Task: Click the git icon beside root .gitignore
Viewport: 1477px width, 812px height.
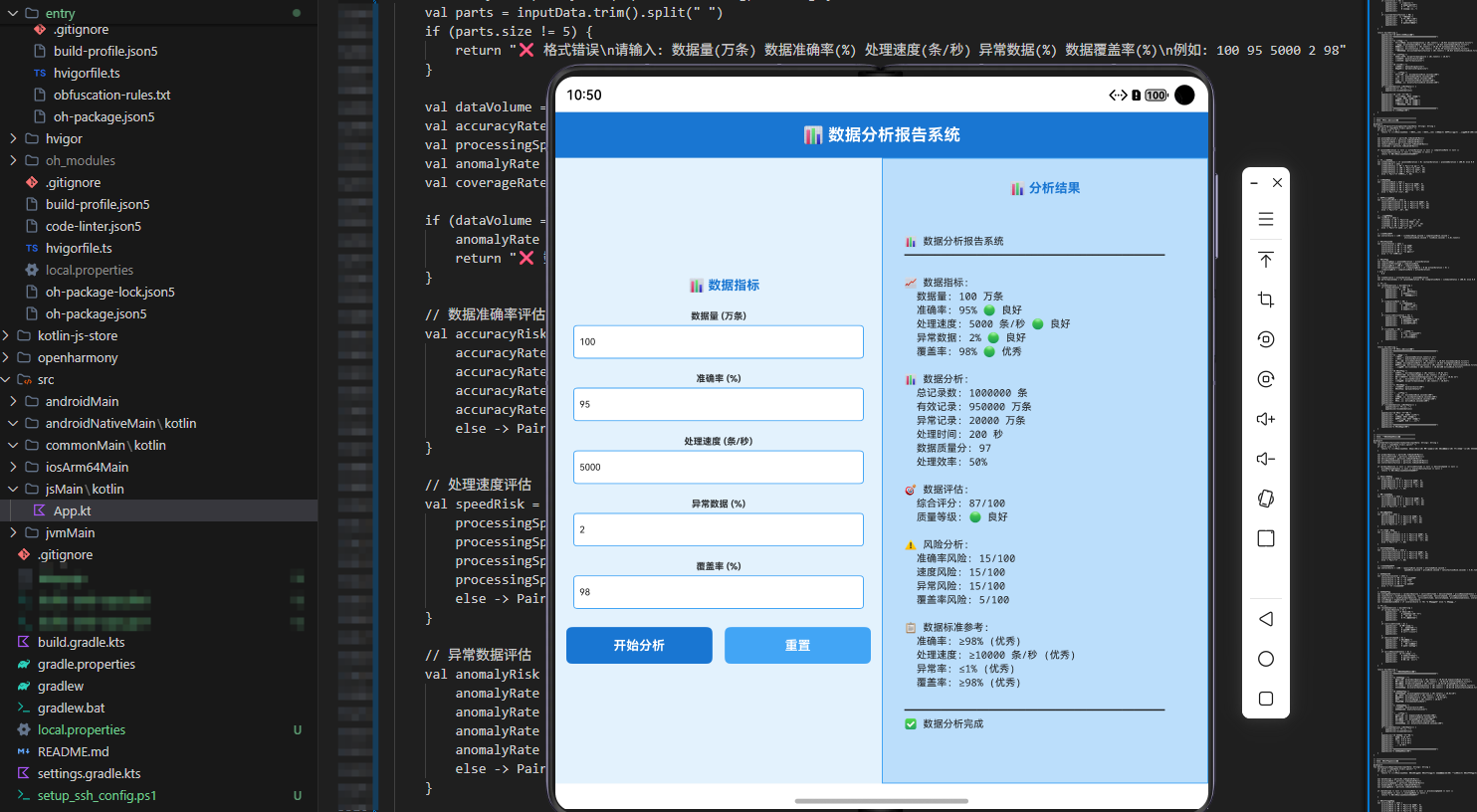Action: click(24, 554)
